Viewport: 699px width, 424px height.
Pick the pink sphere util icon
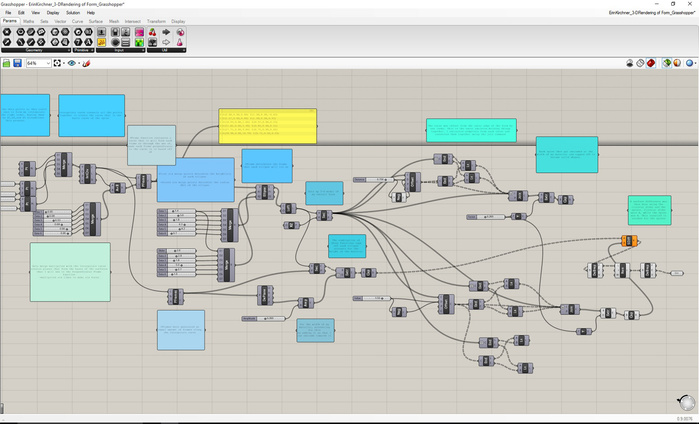pos(180,32)
